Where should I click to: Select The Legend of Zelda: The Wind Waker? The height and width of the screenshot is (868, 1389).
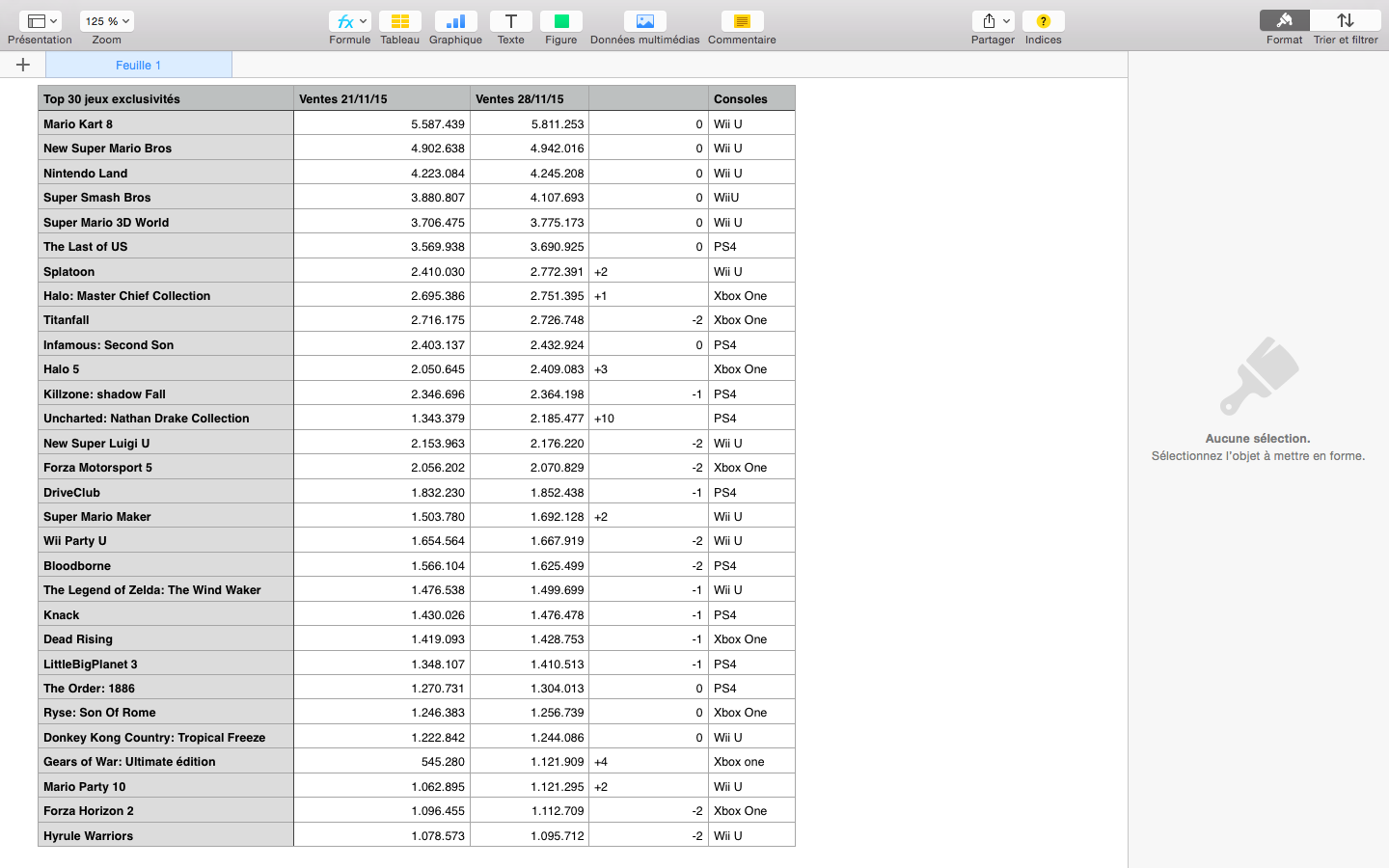point(166,590)
